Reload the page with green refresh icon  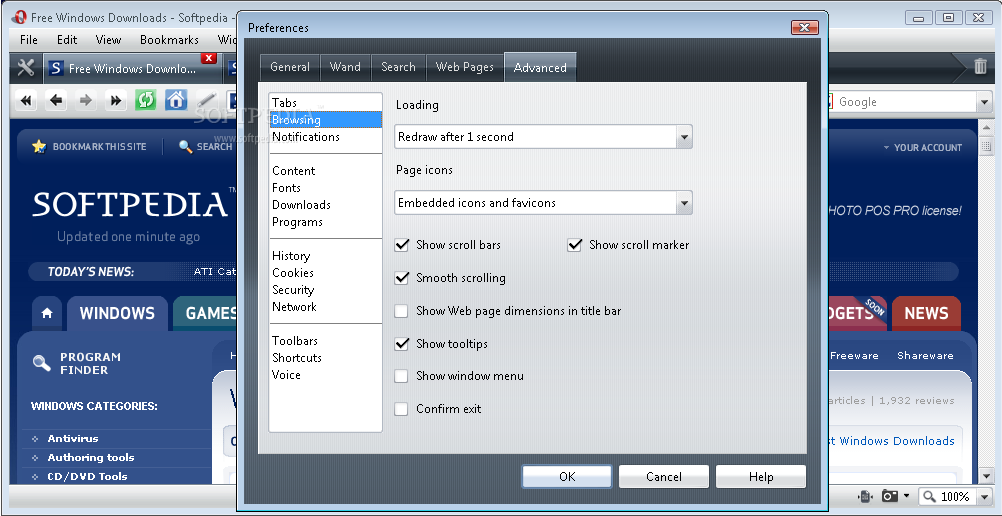tap(146, 100)
